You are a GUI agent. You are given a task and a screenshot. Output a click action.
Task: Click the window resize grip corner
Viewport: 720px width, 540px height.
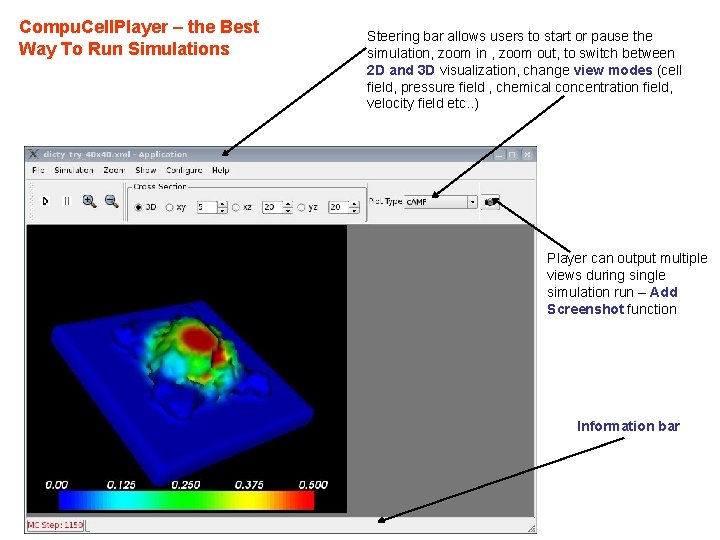pos(531,529)
